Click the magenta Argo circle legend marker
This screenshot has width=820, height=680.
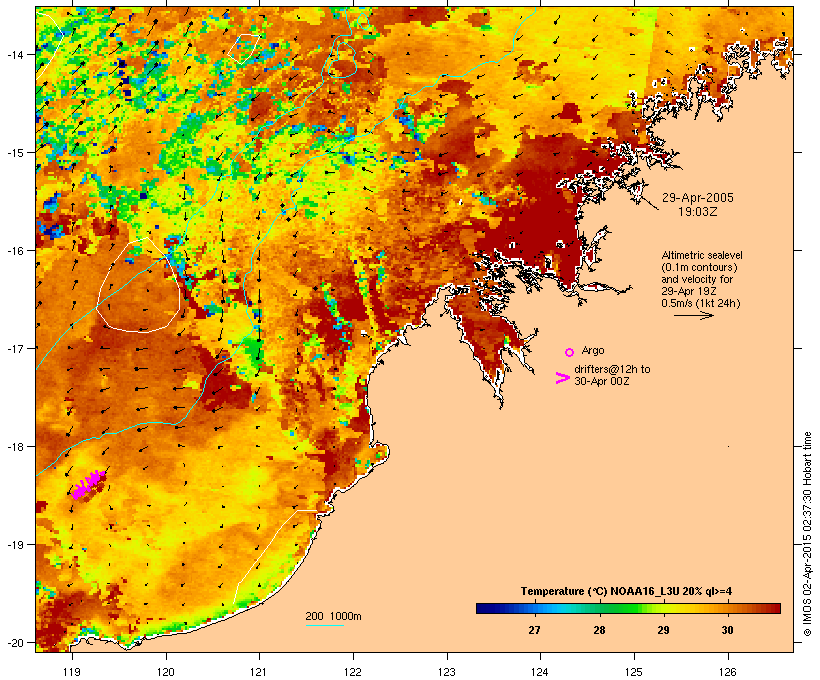coord(570,353)
